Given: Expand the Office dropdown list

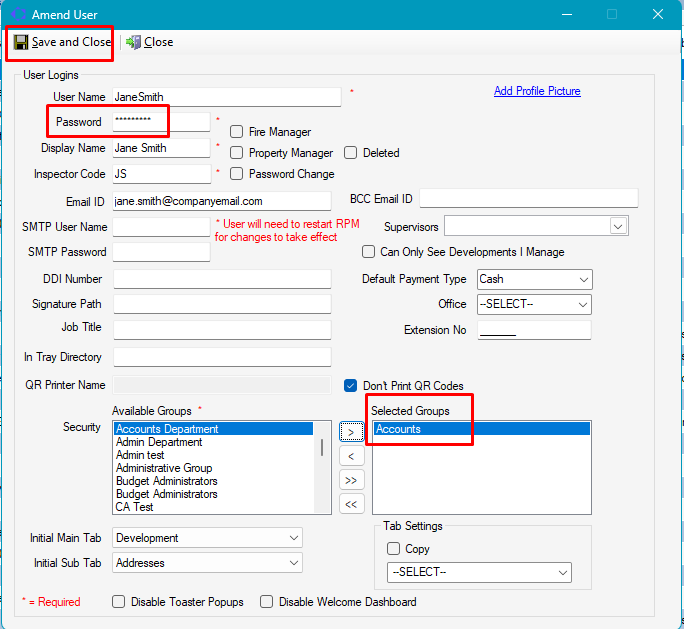Looking at the screenshot, I should tap(584, 304).
